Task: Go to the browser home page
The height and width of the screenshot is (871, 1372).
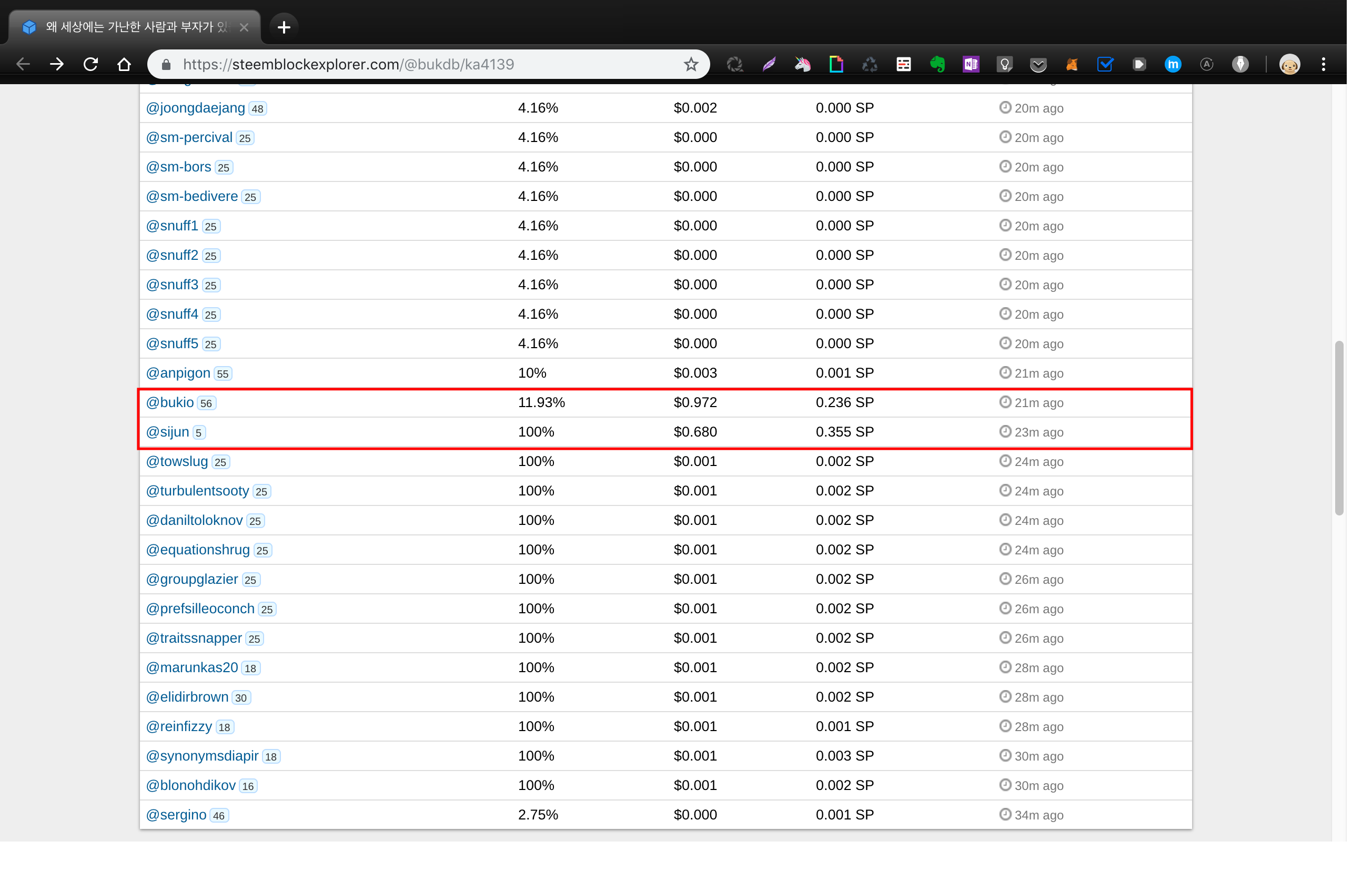Action: (x=124, y=64)
